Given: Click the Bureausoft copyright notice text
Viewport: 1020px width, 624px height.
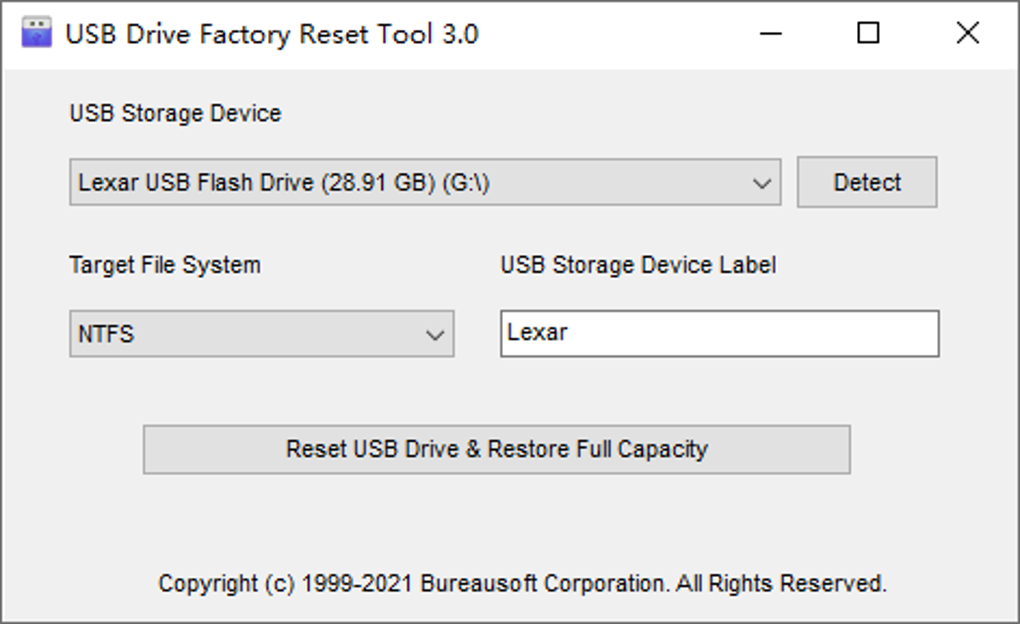Looking at the screenshot, I should (x=522, y=583).
